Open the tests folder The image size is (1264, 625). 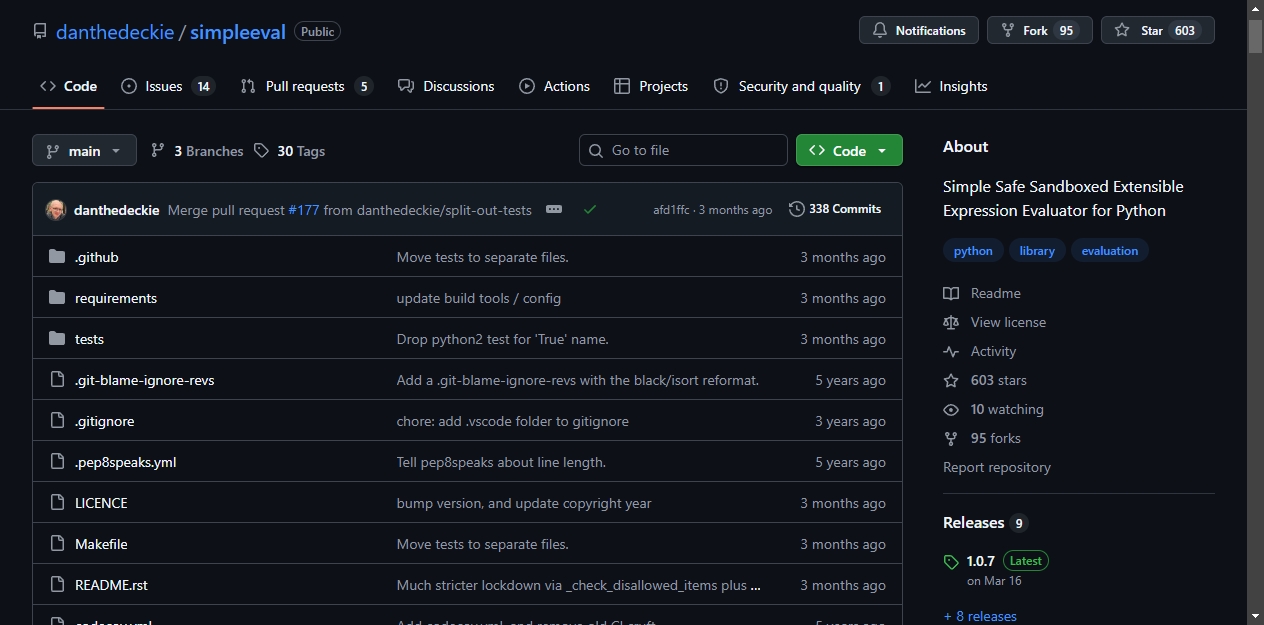tap(89, 339)
